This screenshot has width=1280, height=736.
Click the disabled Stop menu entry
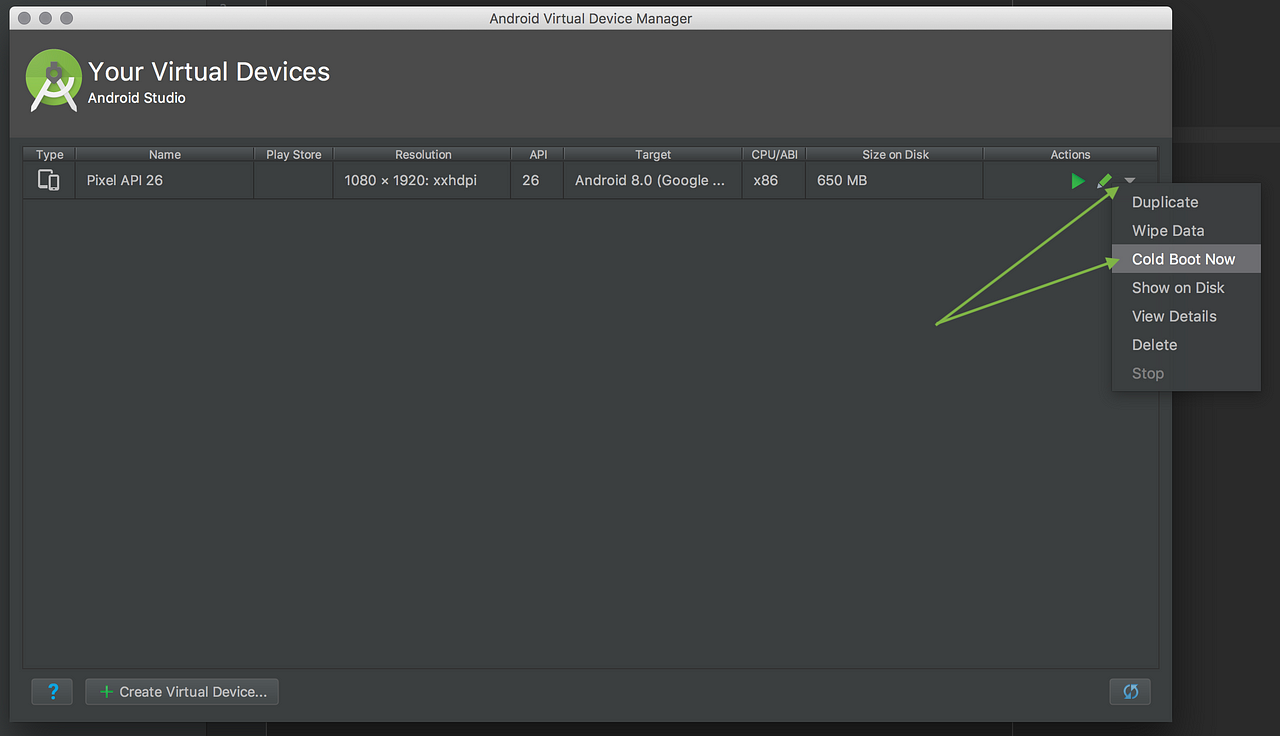click(1186, 373)
